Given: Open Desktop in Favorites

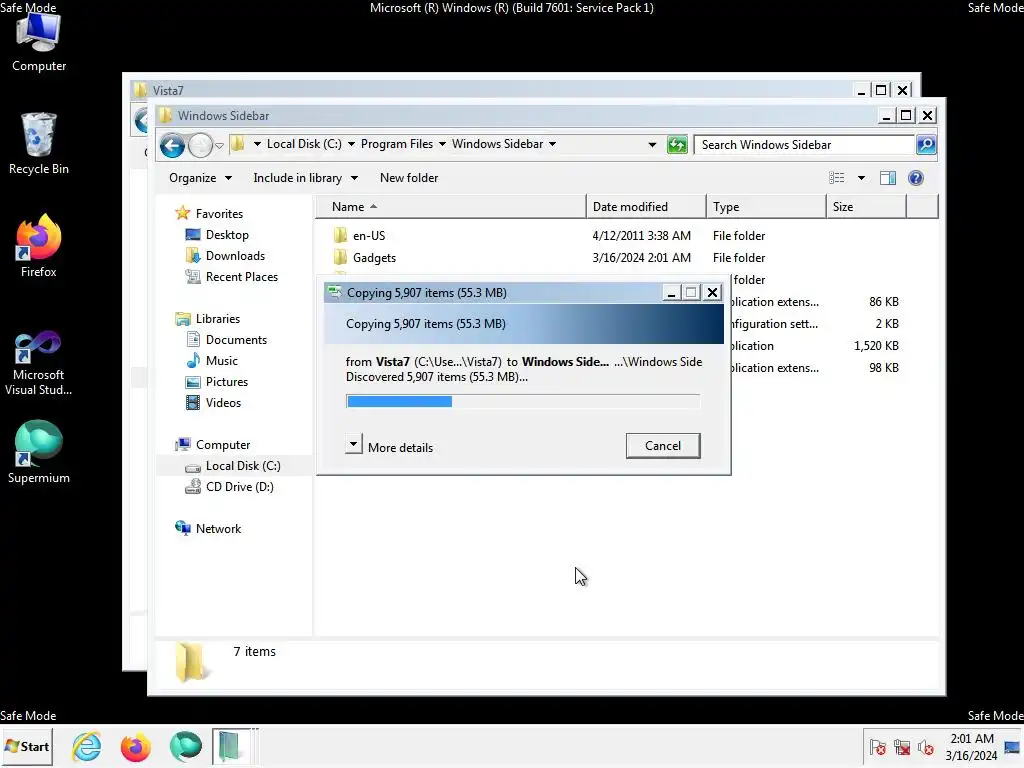Looking at the screenshot, I should [227, 234].
